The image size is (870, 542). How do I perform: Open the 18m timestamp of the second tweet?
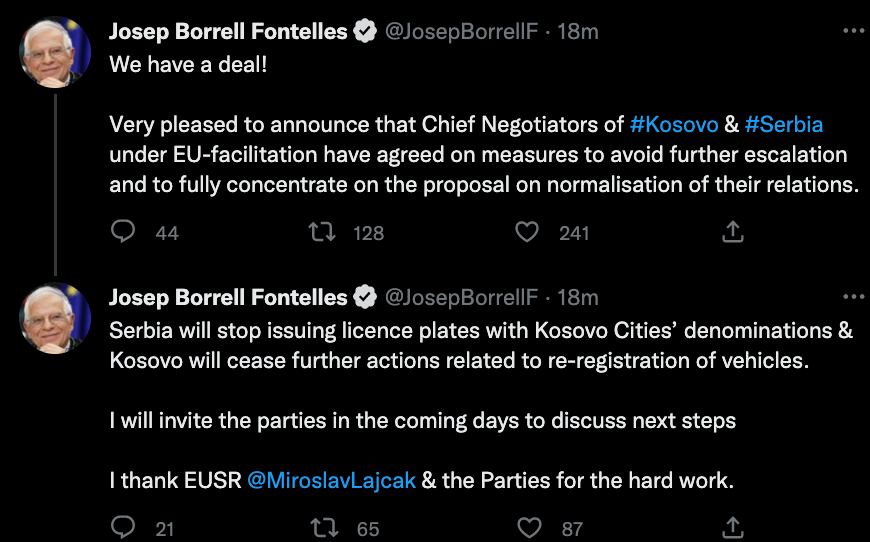point(578,297)
